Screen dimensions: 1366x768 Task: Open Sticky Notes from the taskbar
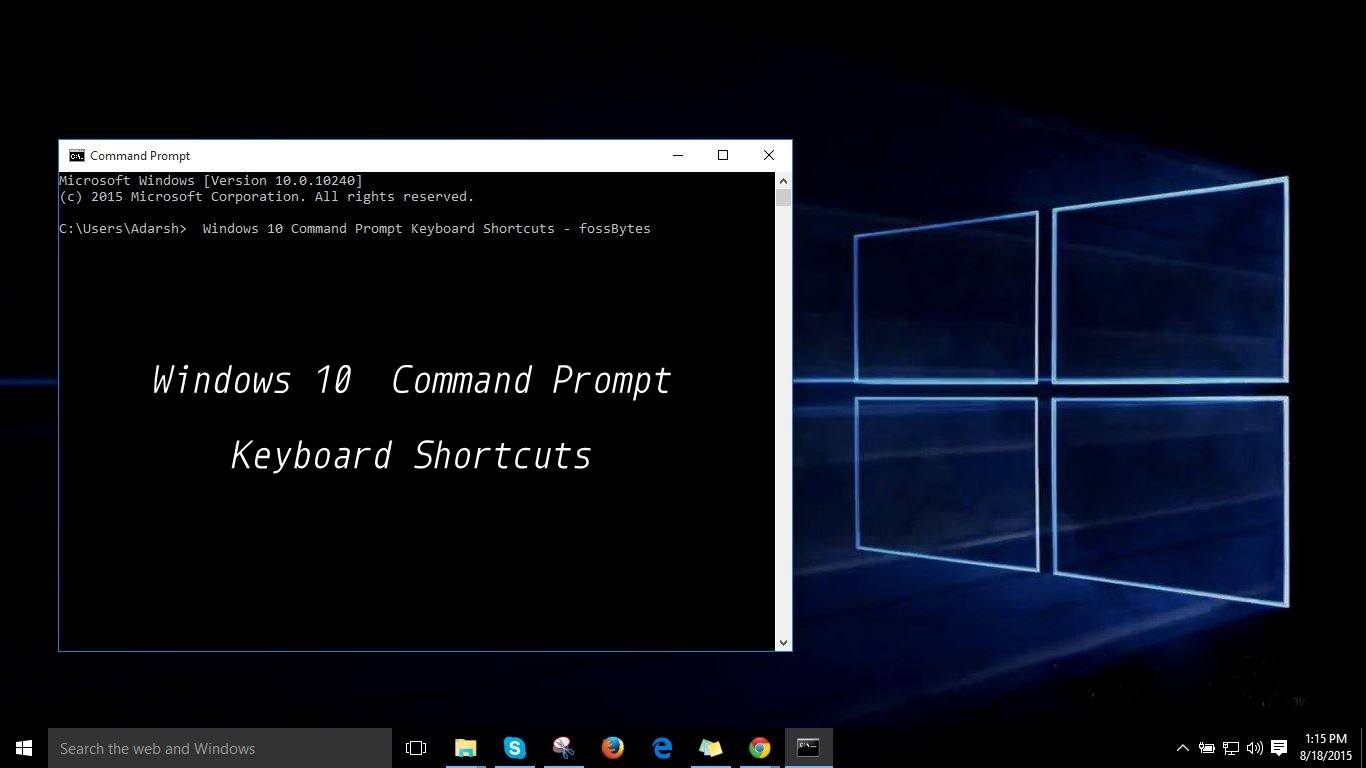tap(710, 748)
